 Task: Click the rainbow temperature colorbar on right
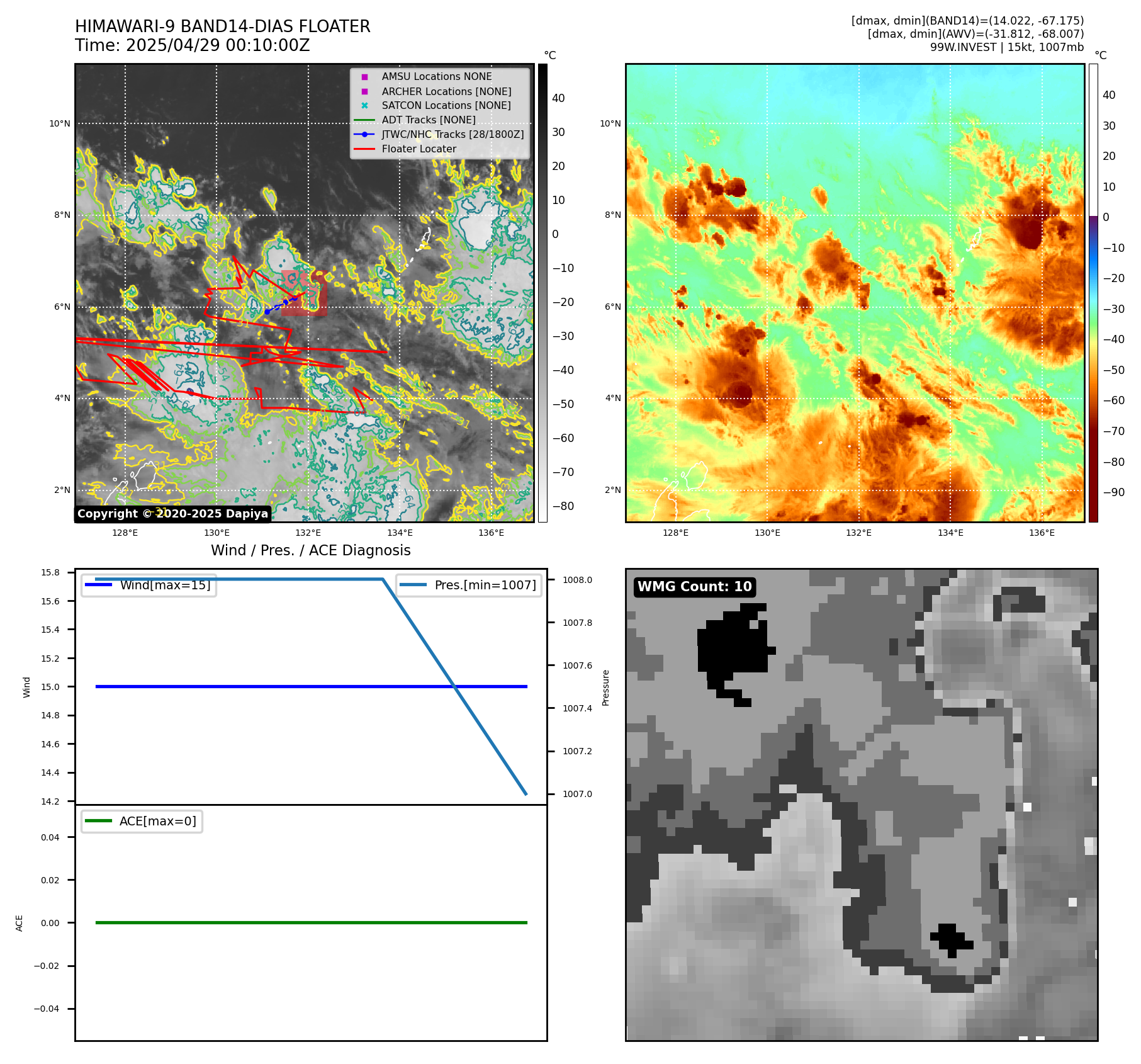1093,293
